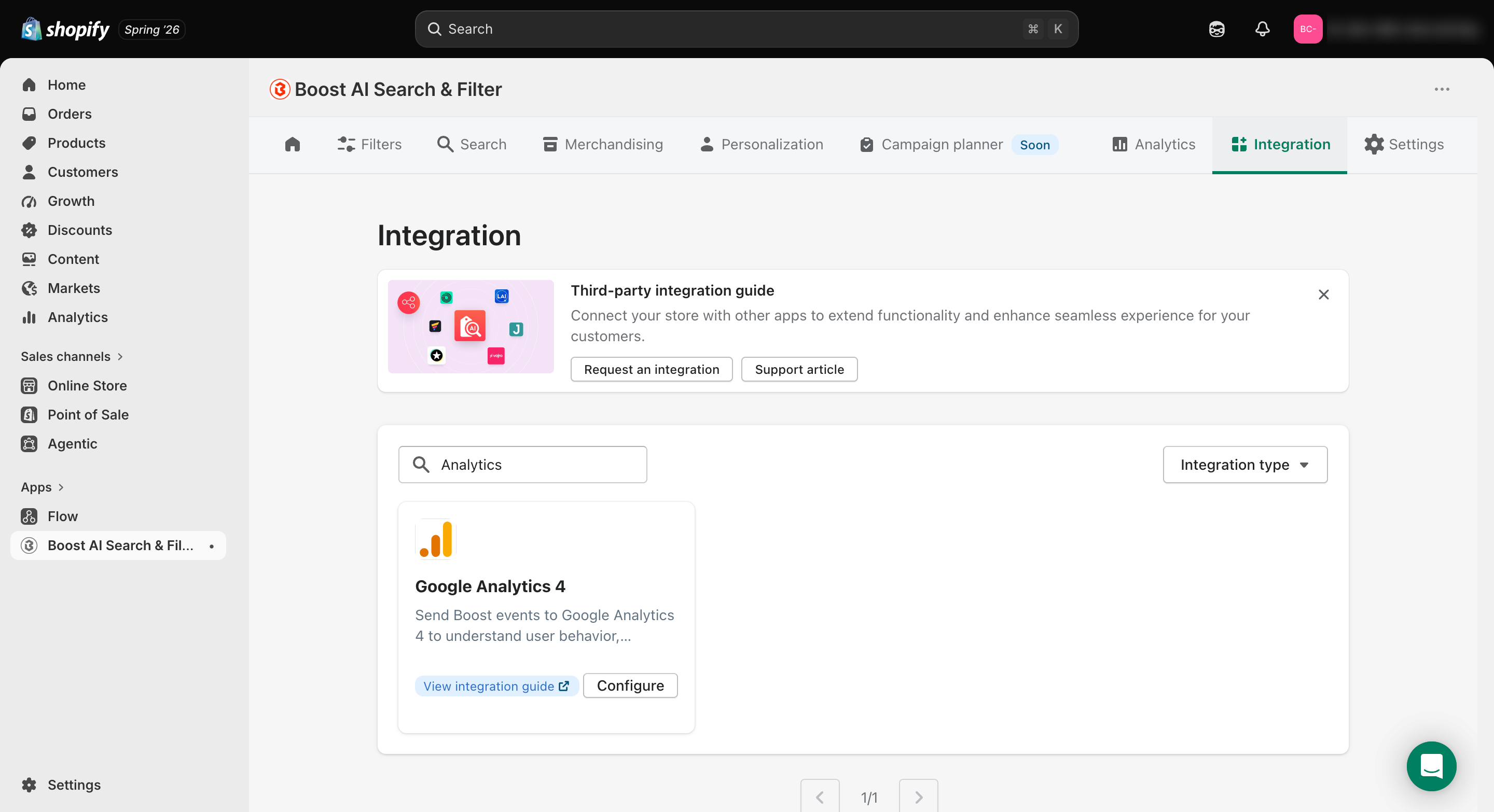Configure Google Analytics 4 integration
The height and width of the screenshot is (812, 1494).
[x=630, y=685]
